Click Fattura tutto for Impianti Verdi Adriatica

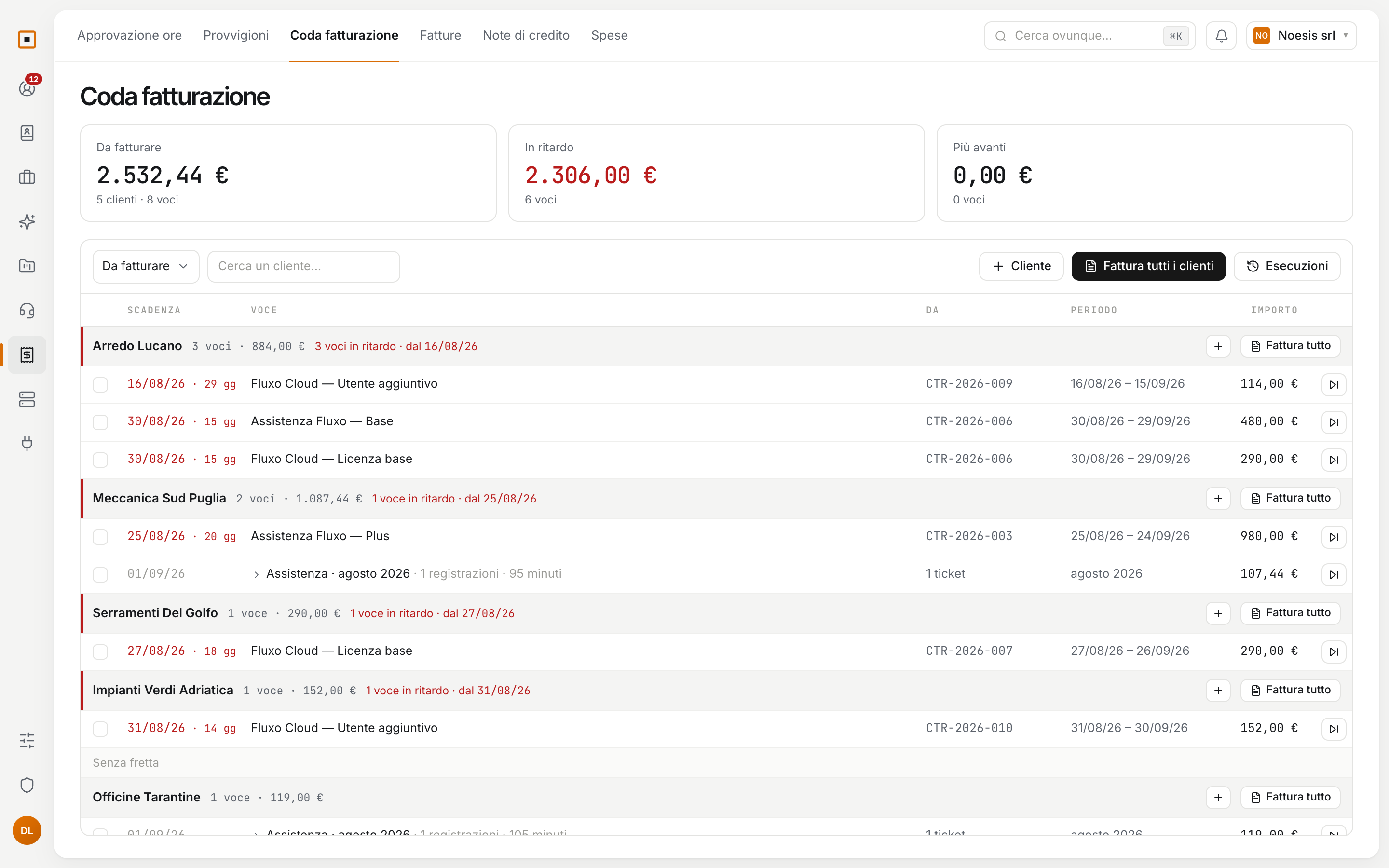coord(1290,690)
